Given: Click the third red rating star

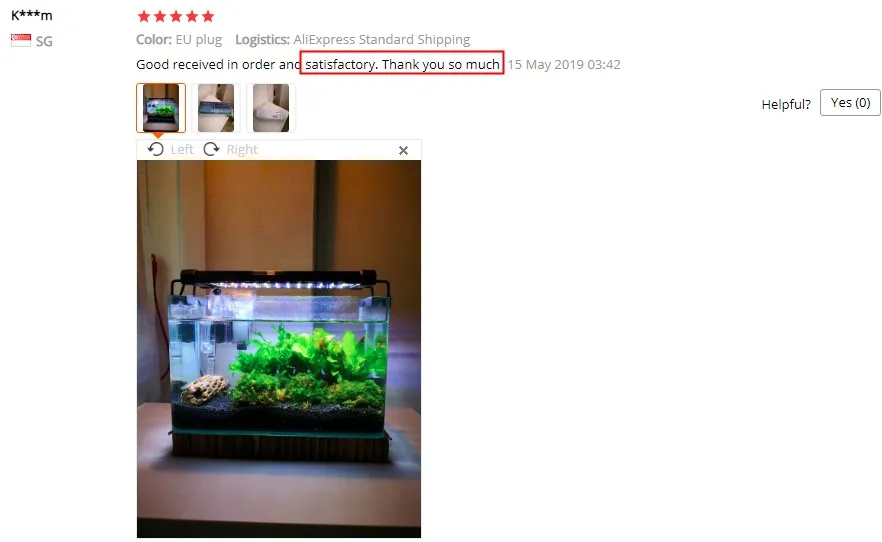Looking at the screenshot, I should click(176, 16).
